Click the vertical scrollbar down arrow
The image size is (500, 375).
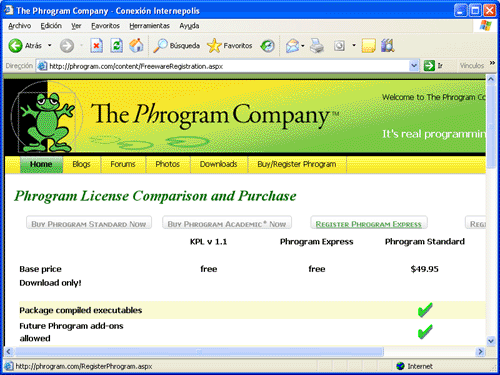coord(491,341)
